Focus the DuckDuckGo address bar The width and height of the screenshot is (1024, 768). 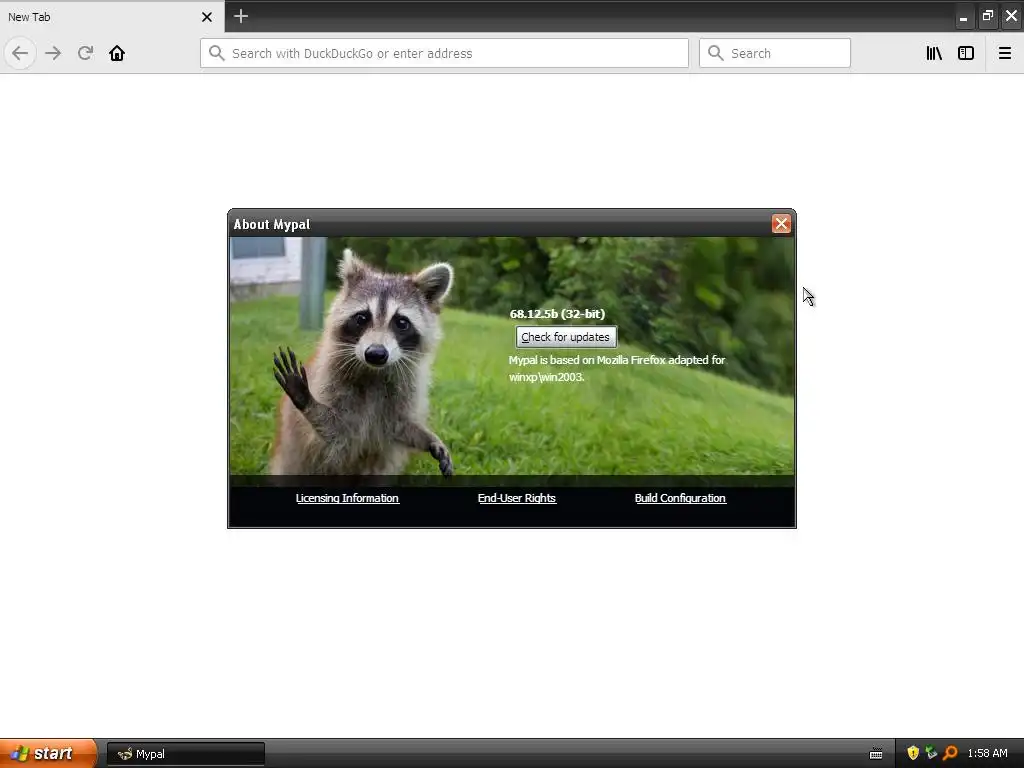click(x=444, y=53)
